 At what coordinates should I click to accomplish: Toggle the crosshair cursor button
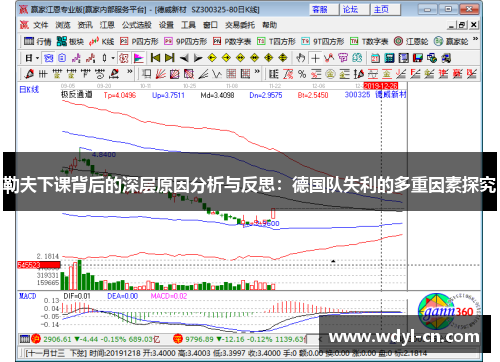coord(315,58)
